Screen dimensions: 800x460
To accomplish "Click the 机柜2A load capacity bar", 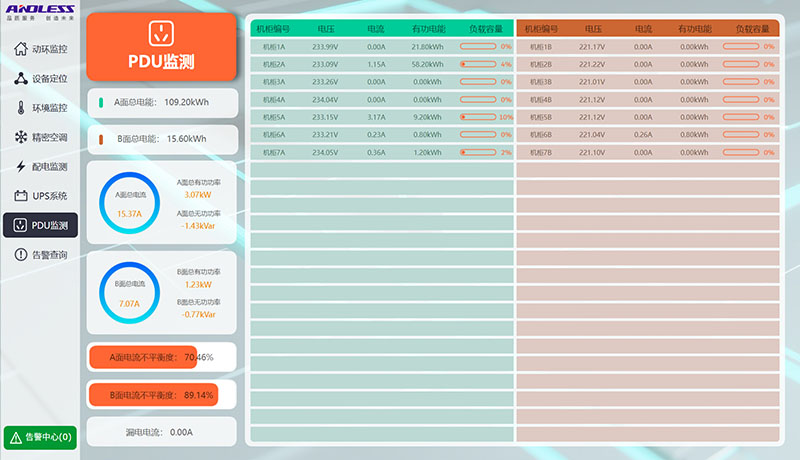I will [x=477, y=64].
